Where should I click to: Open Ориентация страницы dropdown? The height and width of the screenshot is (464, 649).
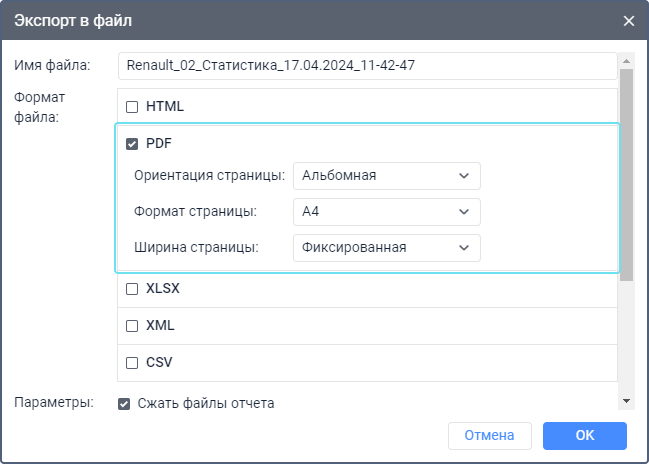pyautogui.click(x=386, y=176)
